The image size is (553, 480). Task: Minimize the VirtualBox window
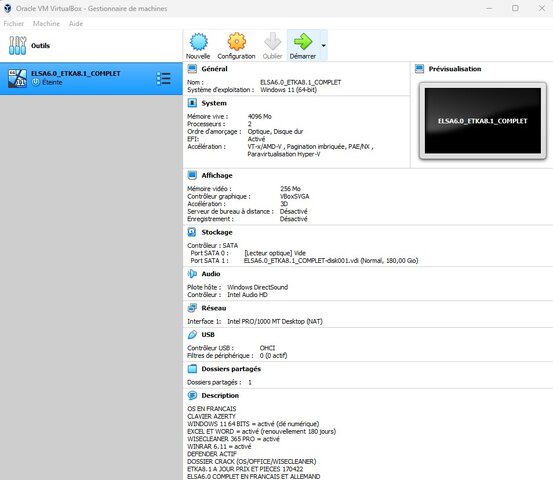pos(489,8)
